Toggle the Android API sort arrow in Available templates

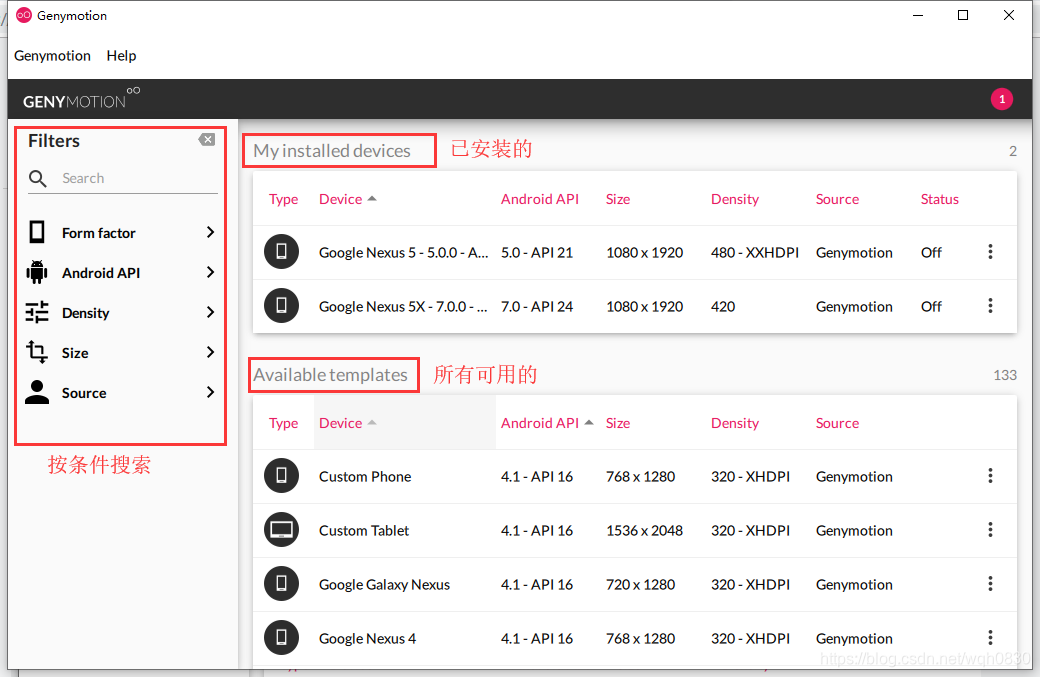coord(589,422)
